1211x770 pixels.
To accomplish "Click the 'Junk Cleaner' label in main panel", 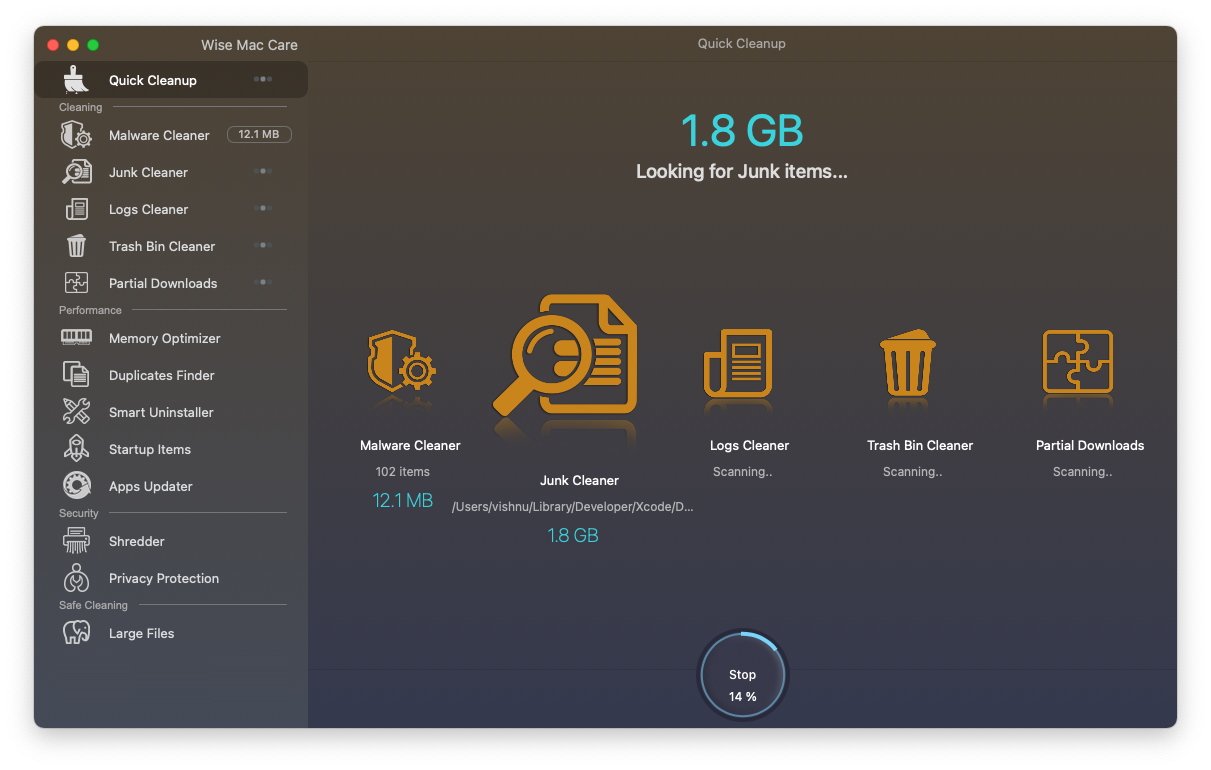I will 580,480.
